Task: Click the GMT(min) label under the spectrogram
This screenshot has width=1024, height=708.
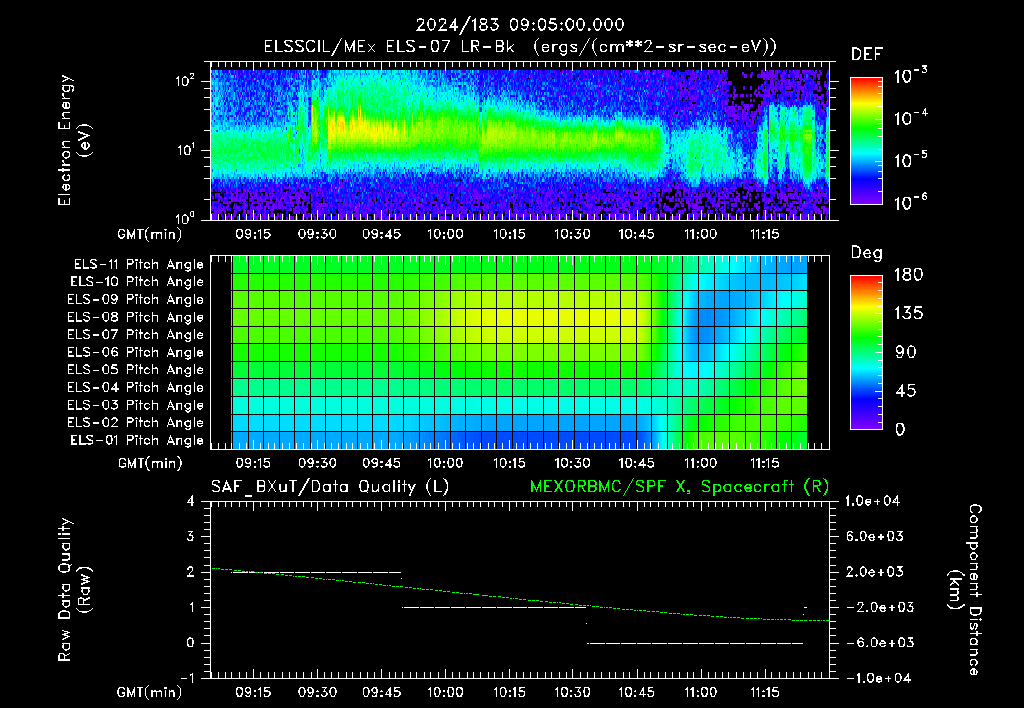Action: 150,234
